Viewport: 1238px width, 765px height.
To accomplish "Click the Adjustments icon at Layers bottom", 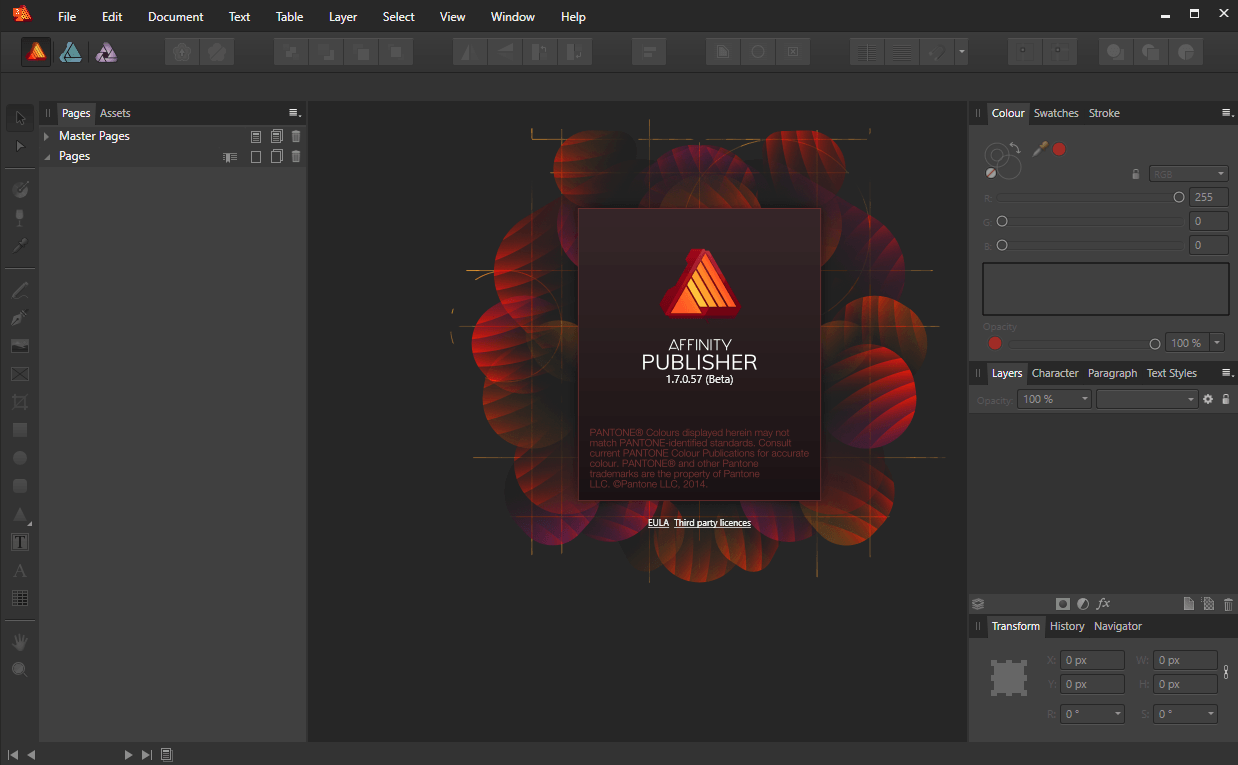I will pyautogui.click(x=1083, y=604).
